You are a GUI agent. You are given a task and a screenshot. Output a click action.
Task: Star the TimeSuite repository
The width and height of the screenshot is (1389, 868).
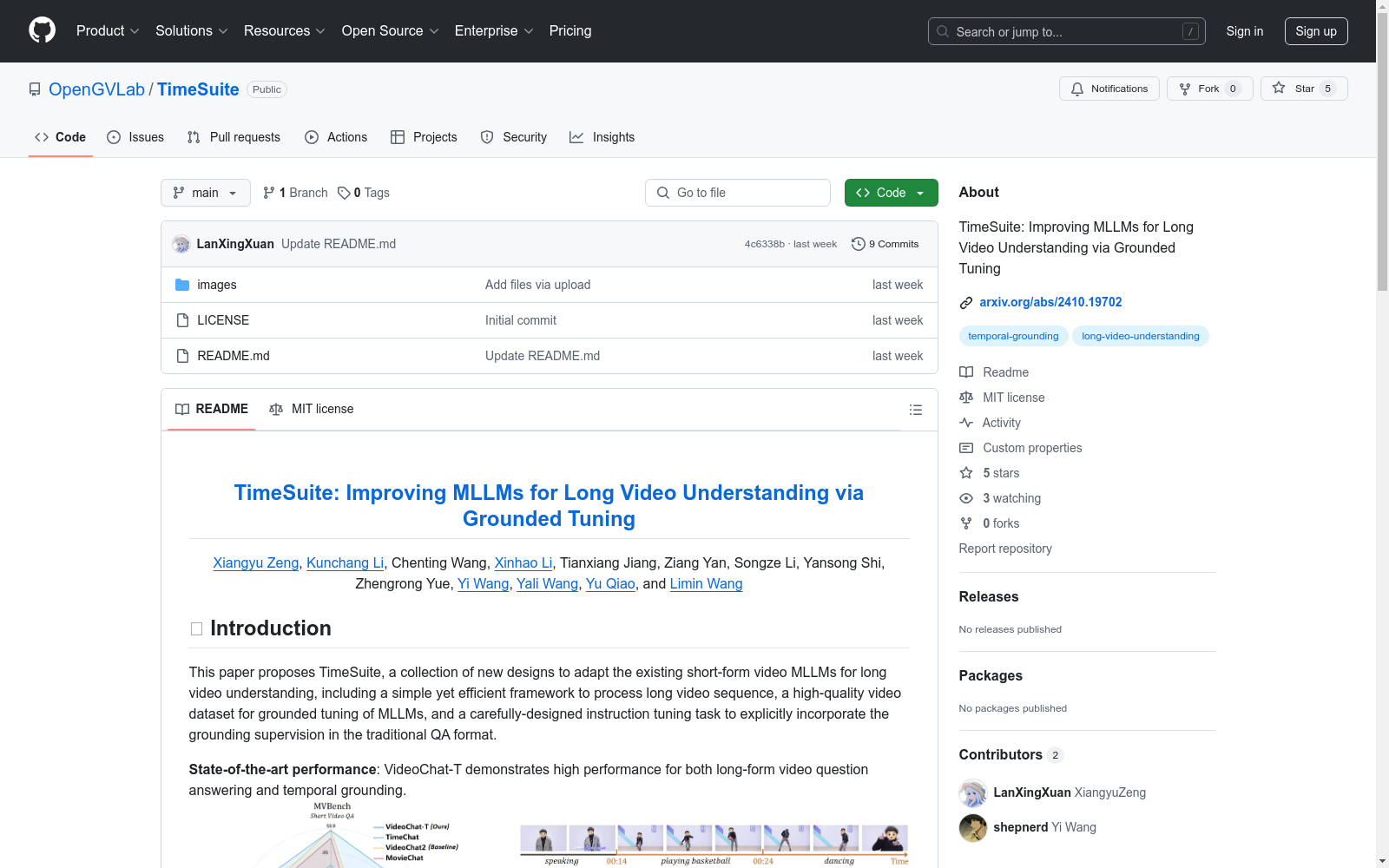pos(1303,89)
